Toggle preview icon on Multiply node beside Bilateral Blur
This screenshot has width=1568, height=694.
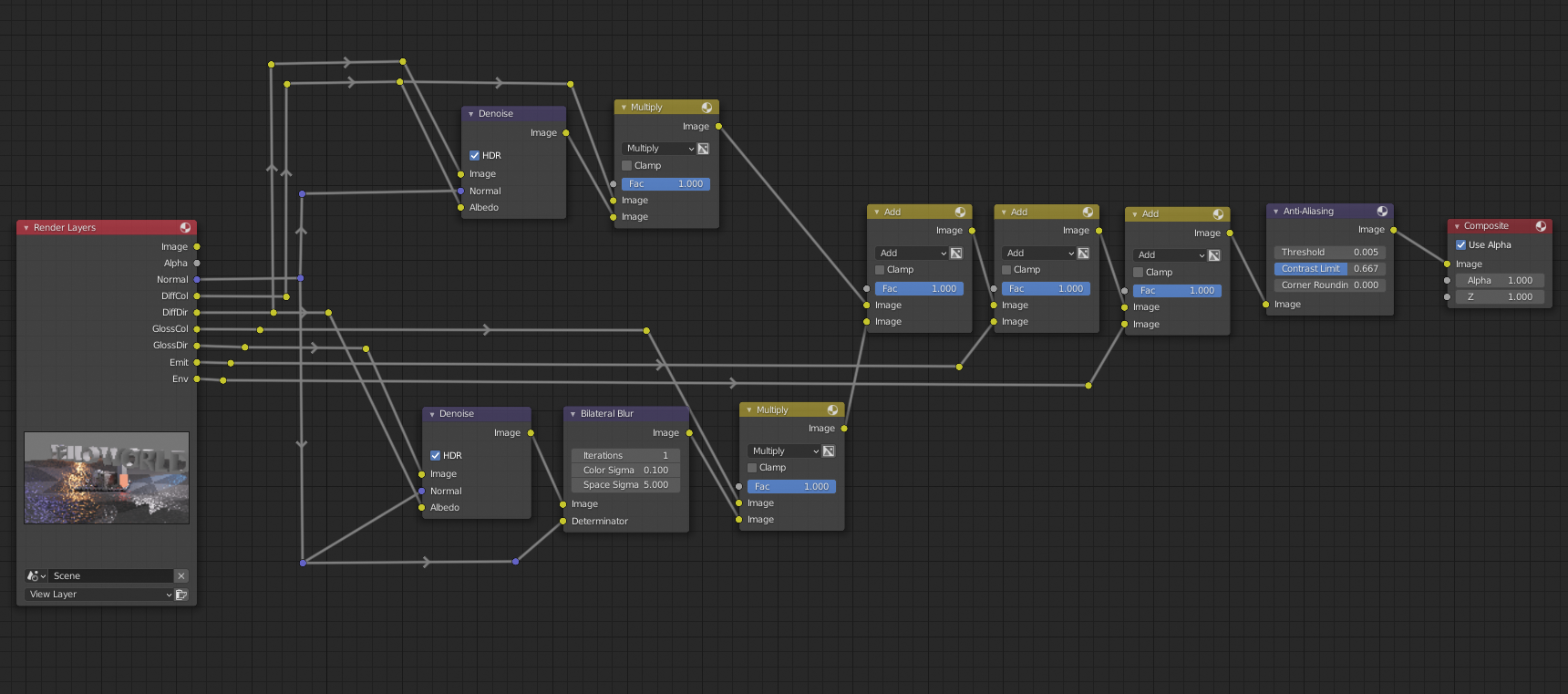point(832,409)
